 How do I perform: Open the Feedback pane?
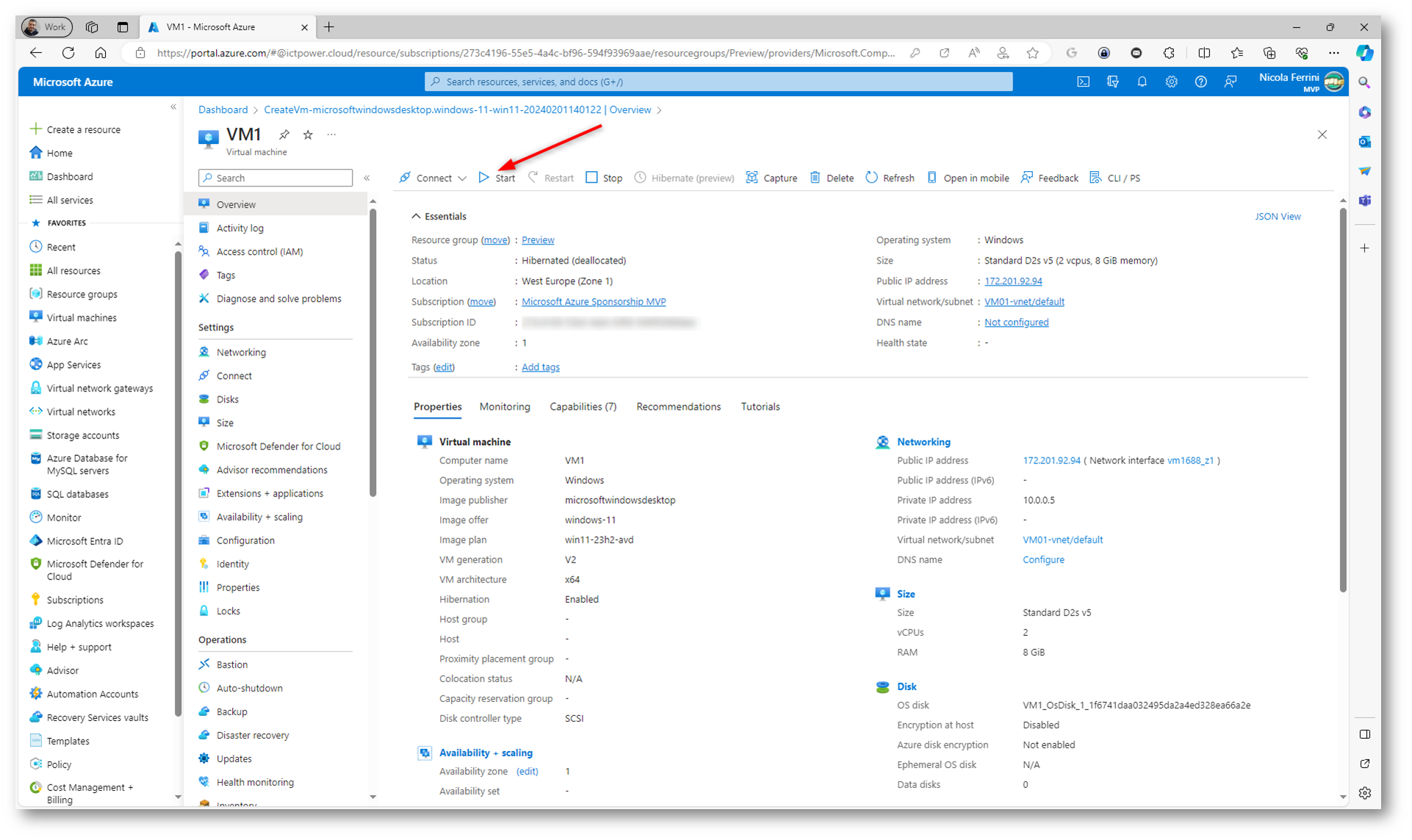point(1049,178)
